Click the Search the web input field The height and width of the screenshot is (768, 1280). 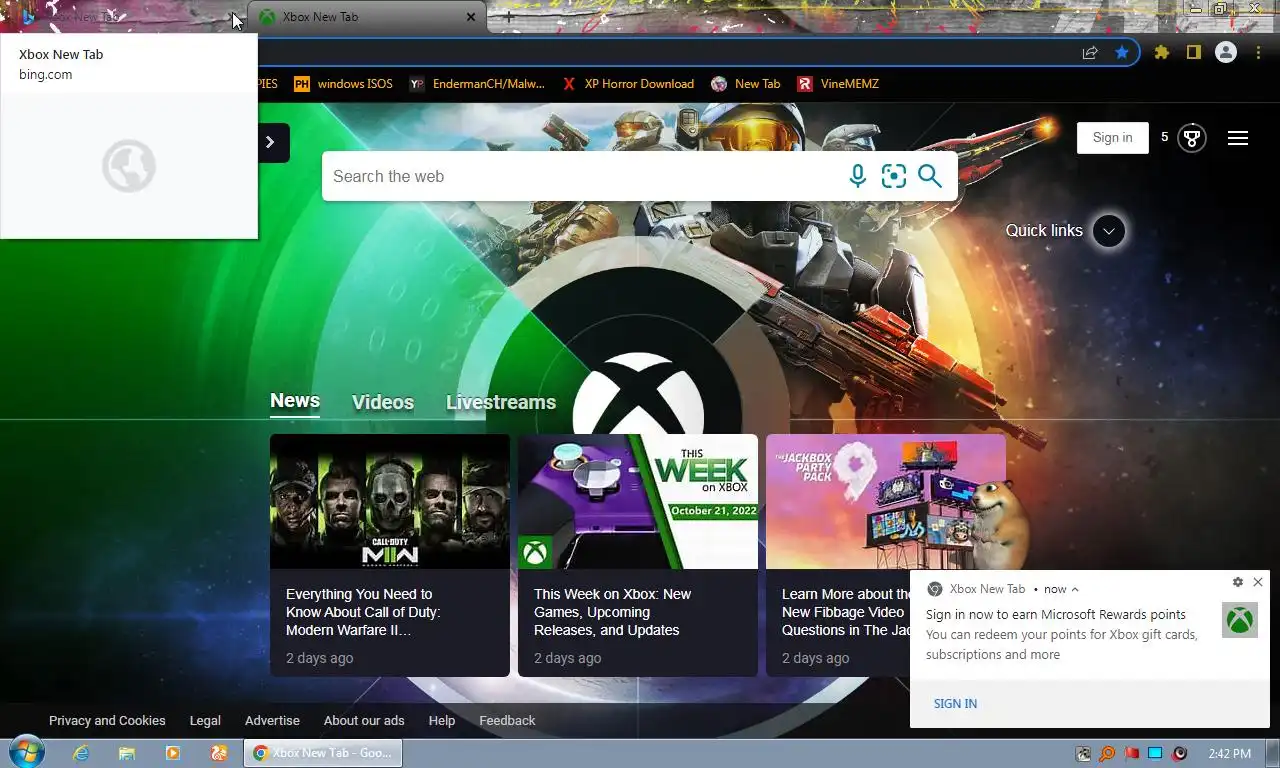585,176
